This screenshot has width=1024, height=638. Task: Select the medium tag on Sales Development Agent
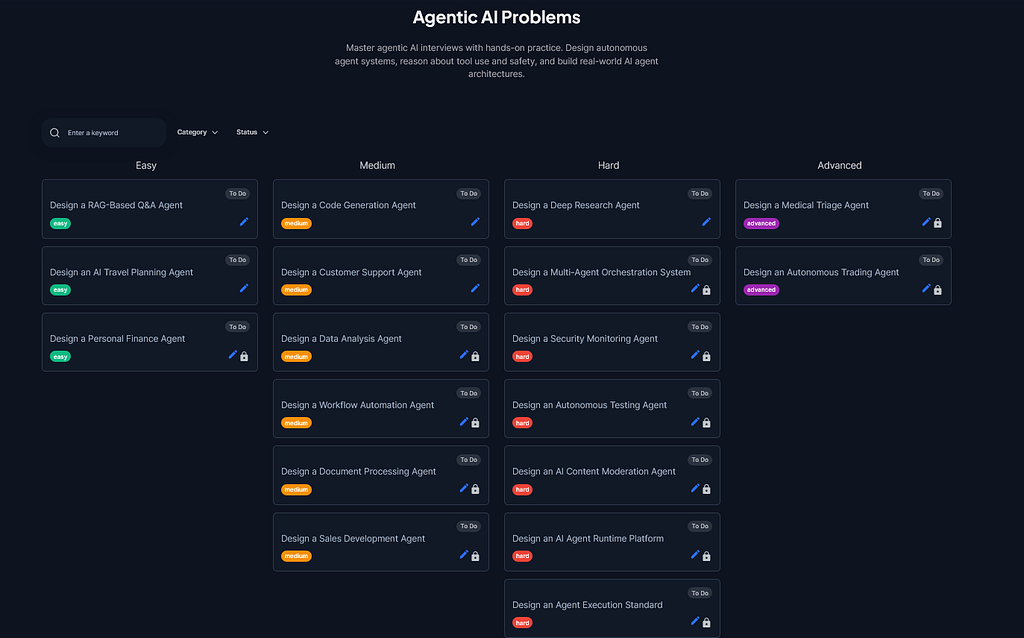[x=296, y=556]
